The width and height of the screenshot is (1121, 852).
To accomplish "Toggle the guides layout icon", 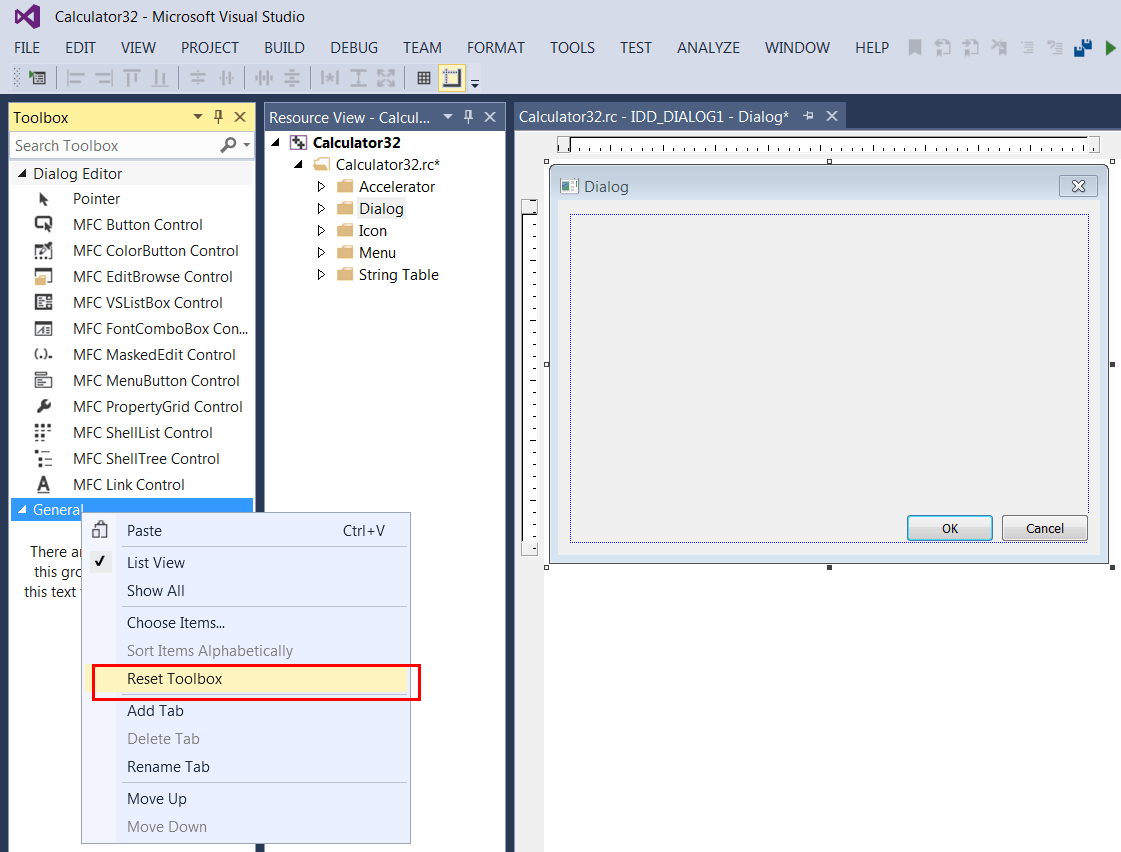I will (452, 78).
